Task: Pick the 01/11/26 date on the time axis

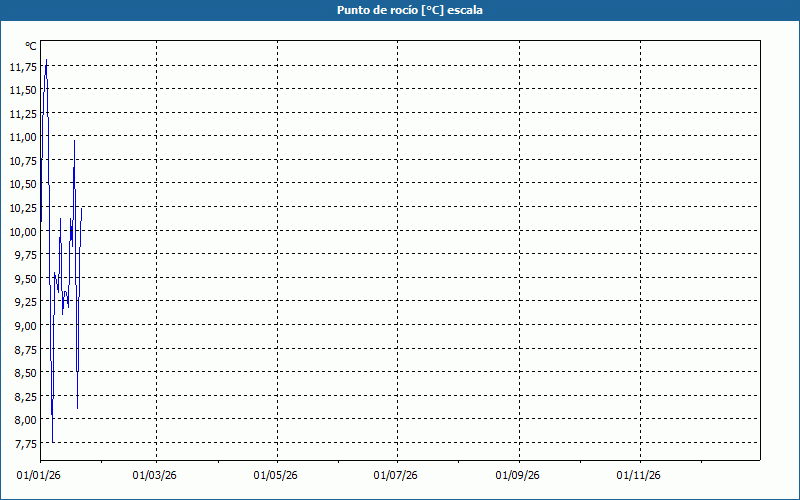Action: click(638, 475)
